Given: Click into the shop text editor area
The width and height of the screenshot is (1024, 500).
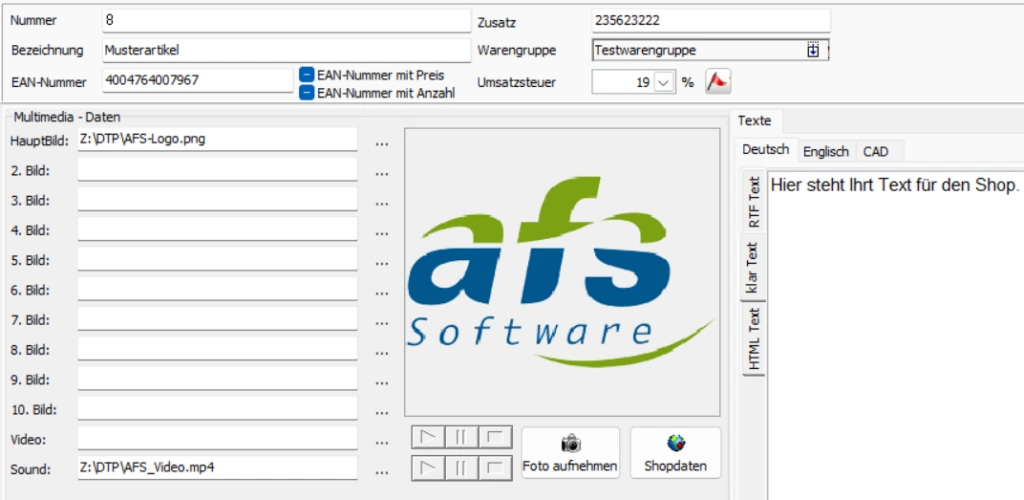Looking at the screenshot, I should pos(895,334).
